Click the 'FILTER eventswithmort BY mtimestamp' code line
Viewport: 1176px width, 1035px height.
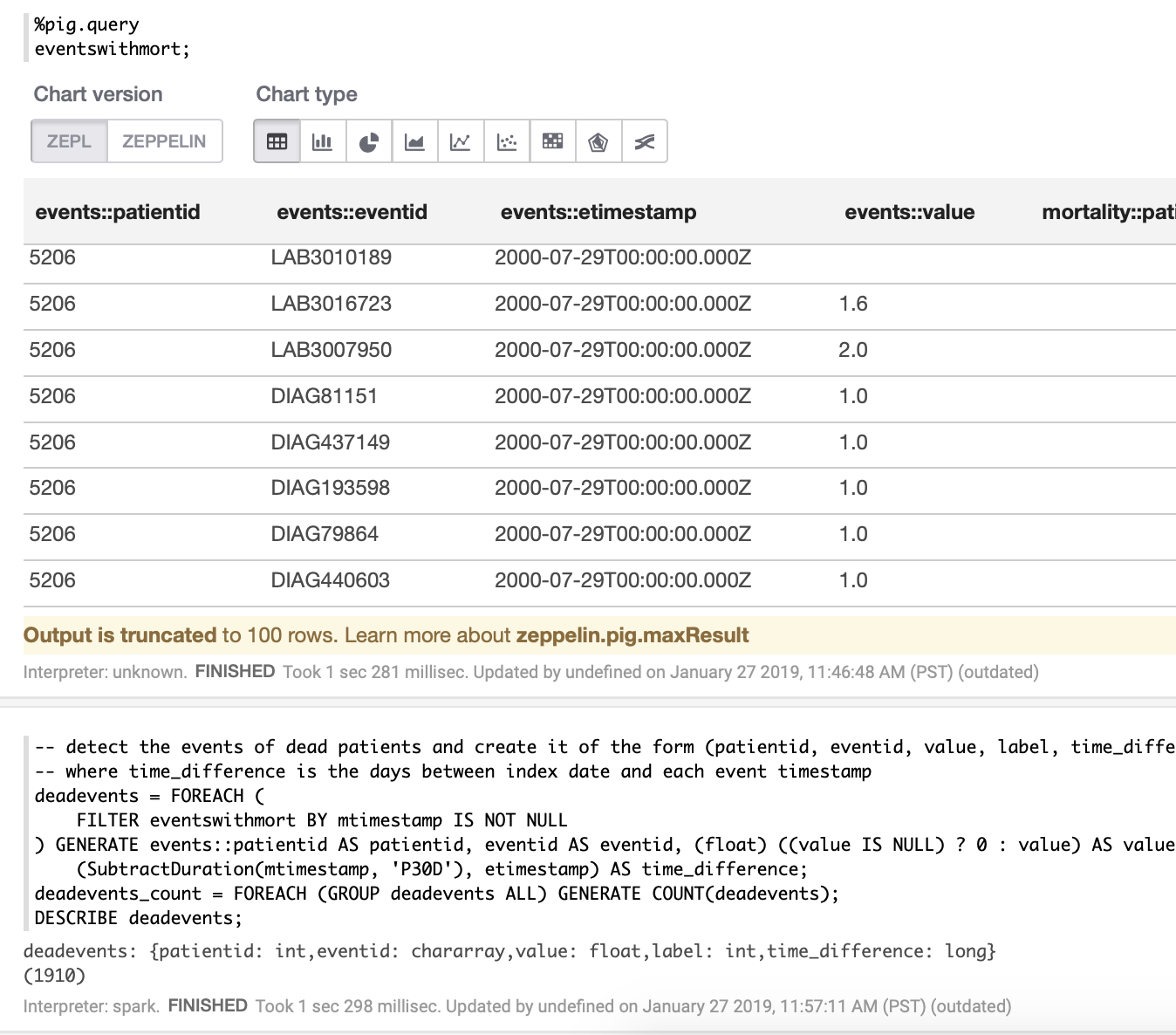[x=322, y=820]
